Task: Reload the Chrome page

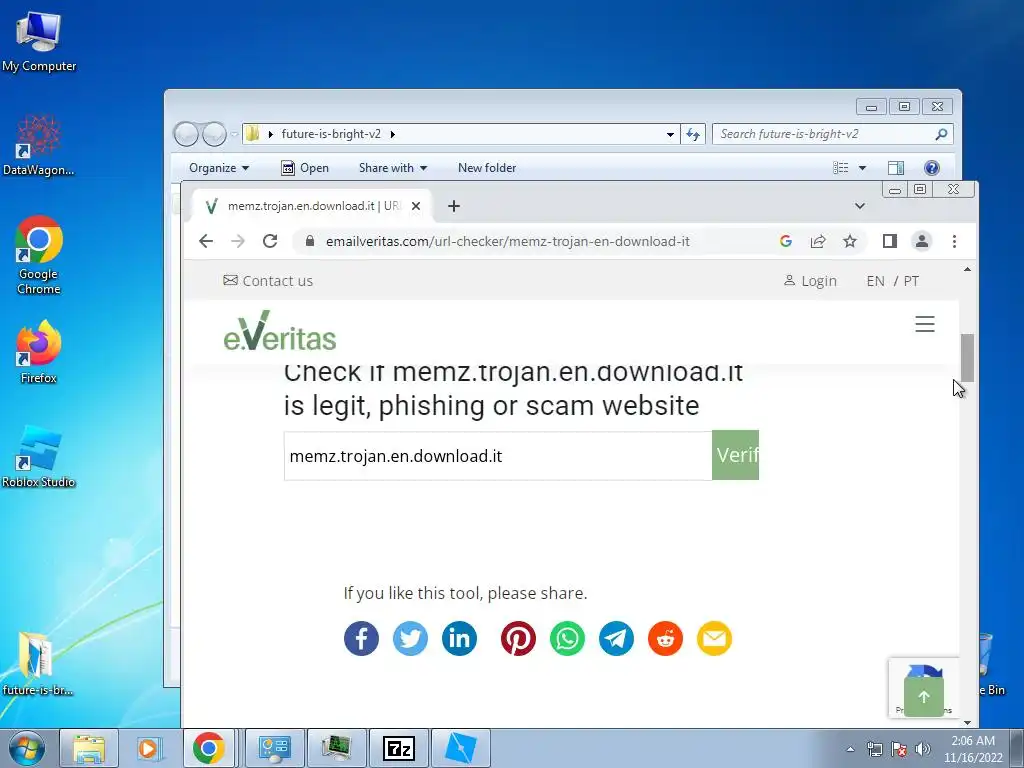Action: click(x=270, y=241)
